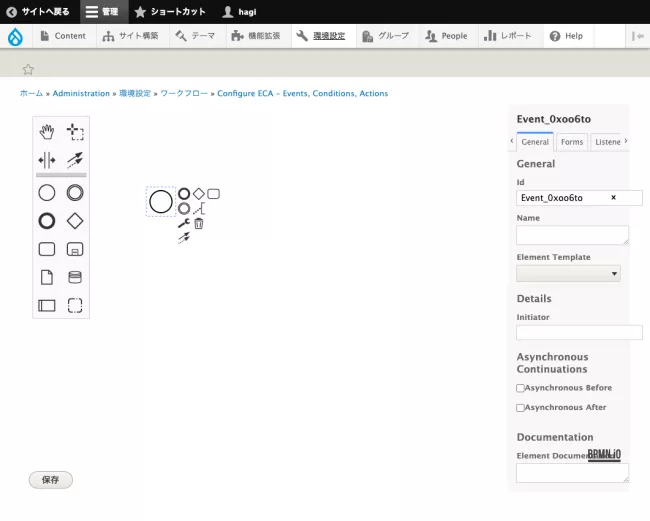650x521 pixels.
Task: Switch to the Listeners tab
Action: tap(607, 142)
